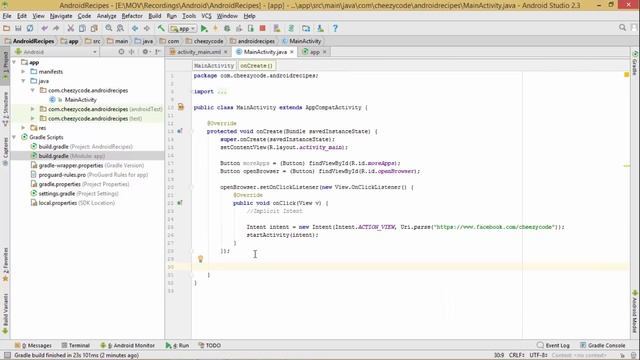The height and width of the screenshot is (360, 640).
Task: Toggle the Gradle tool window on right edge
Action: (635, 63)
